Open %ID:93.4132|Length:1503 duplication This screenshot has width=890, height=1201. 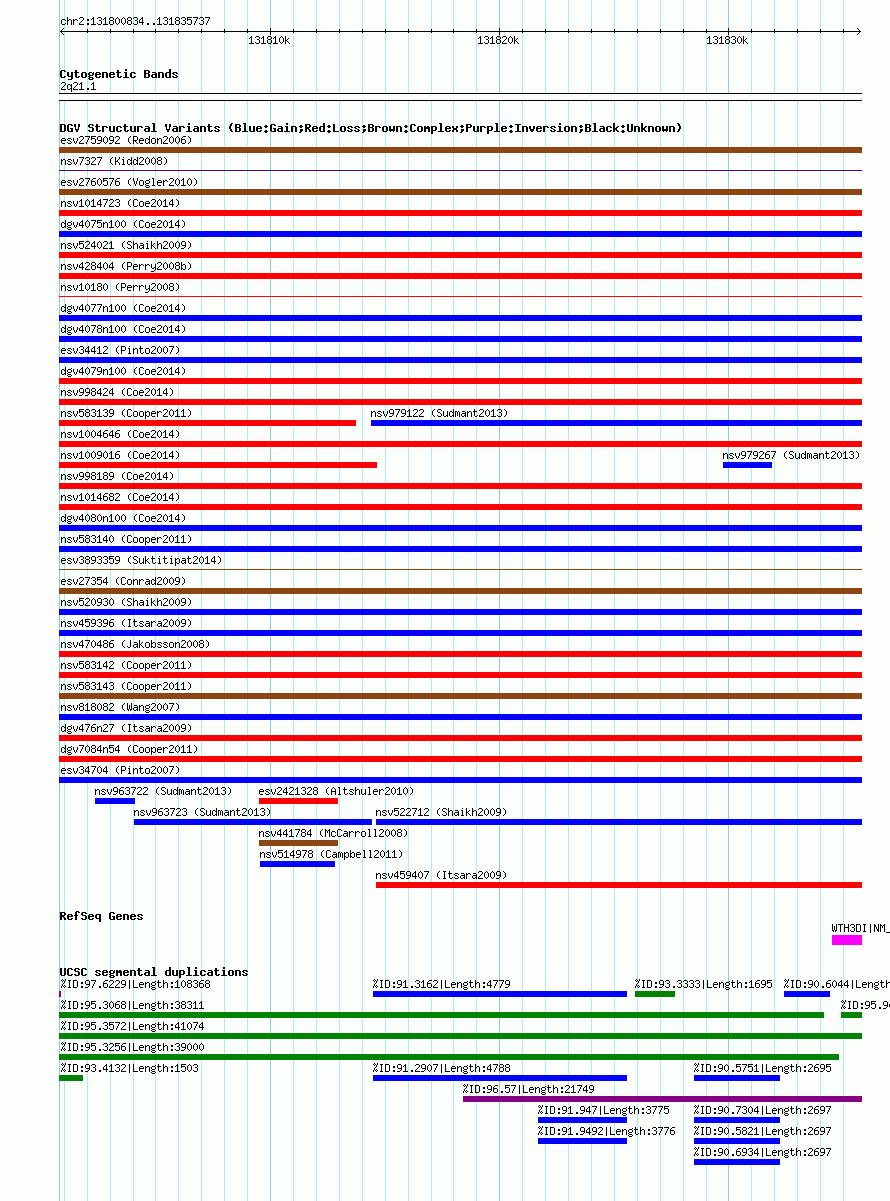(71, 1078)
